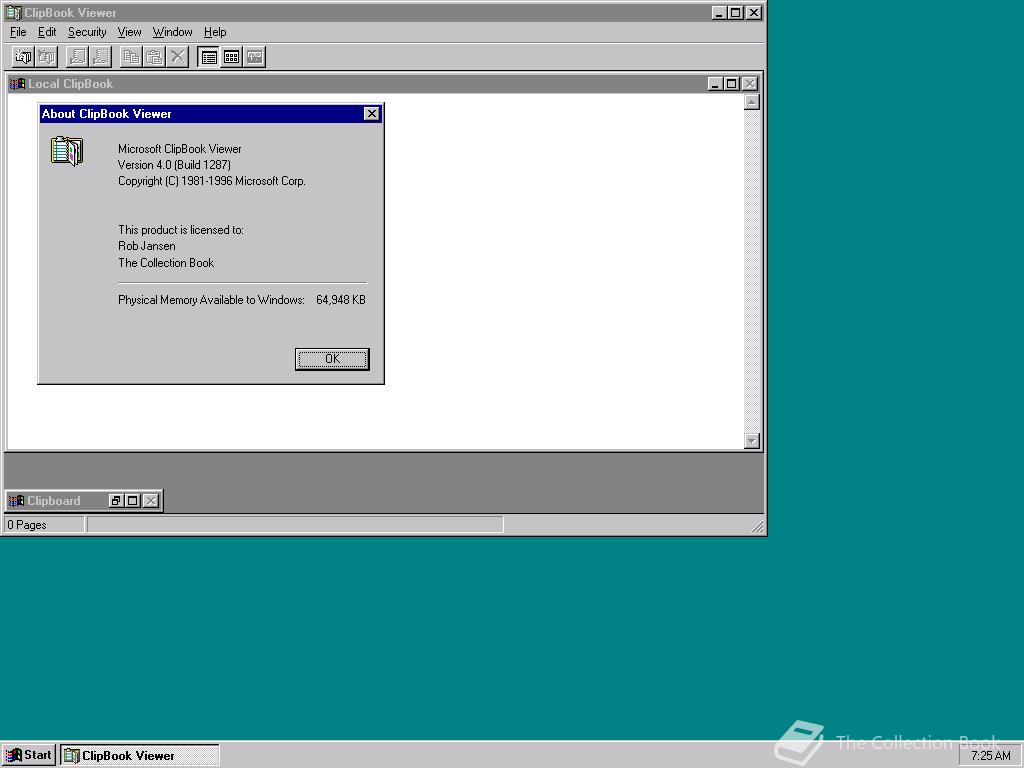Image resolution: width=1024 pixels, height=768 pixels.
Task: Click the '64,948 KB' memory value
Action: (341, 300)
